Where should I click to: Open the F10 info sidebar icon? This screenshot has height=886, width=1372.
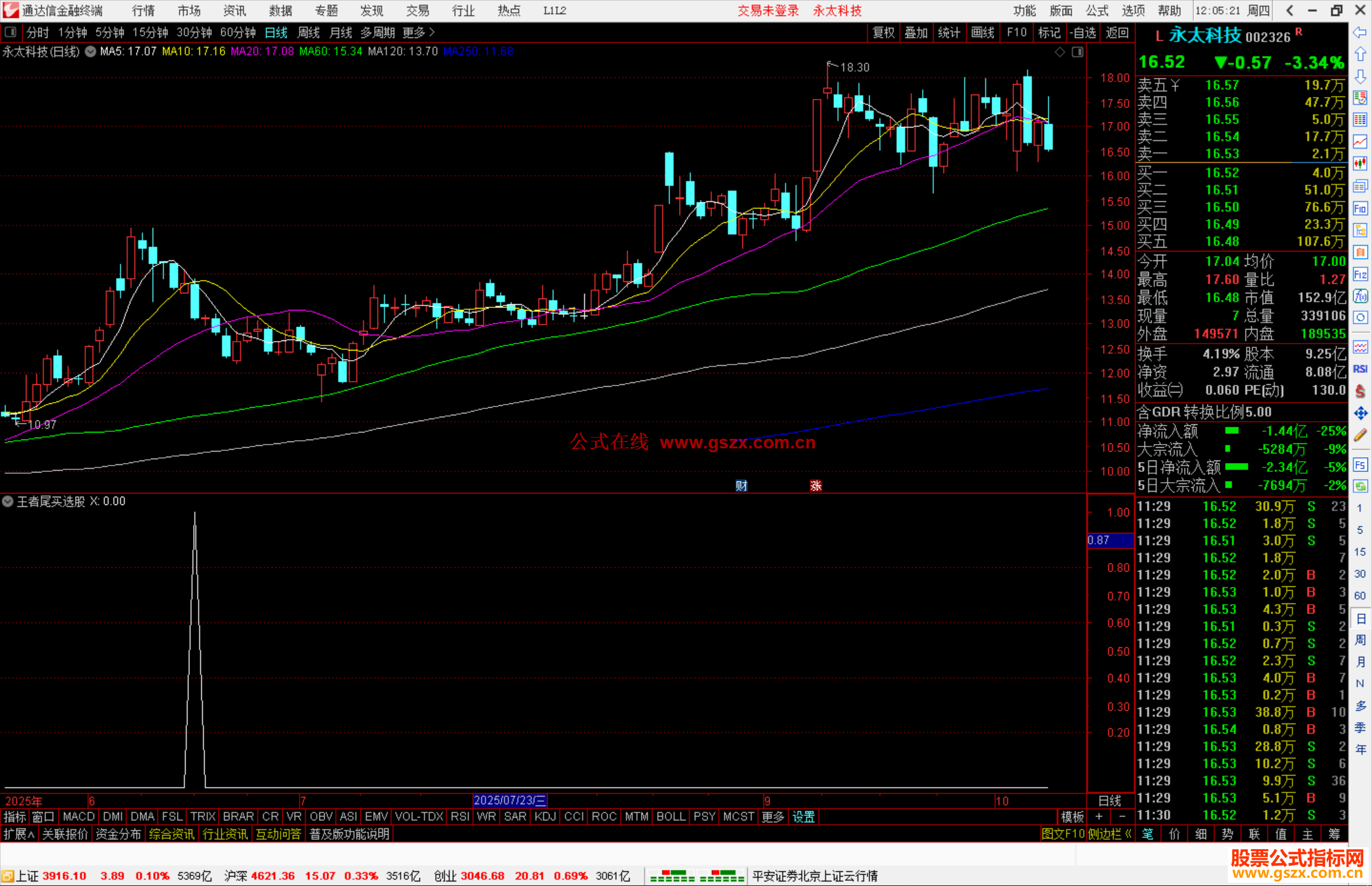click(x=1360, y=208)
